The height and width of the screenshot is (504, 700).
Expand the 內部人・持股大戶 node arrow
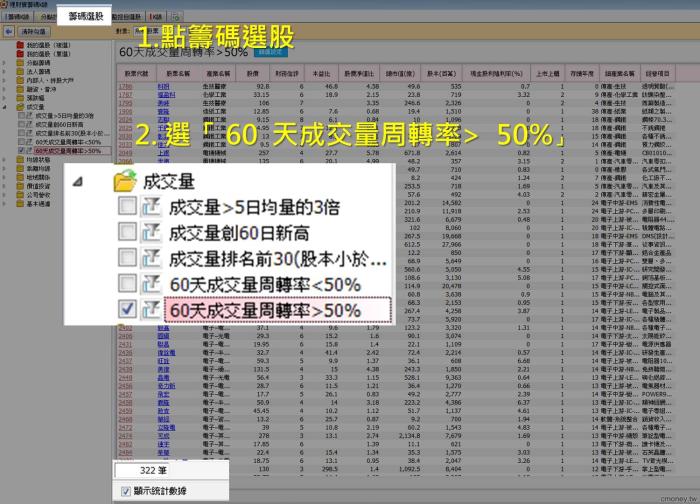(x=4, y=80)
